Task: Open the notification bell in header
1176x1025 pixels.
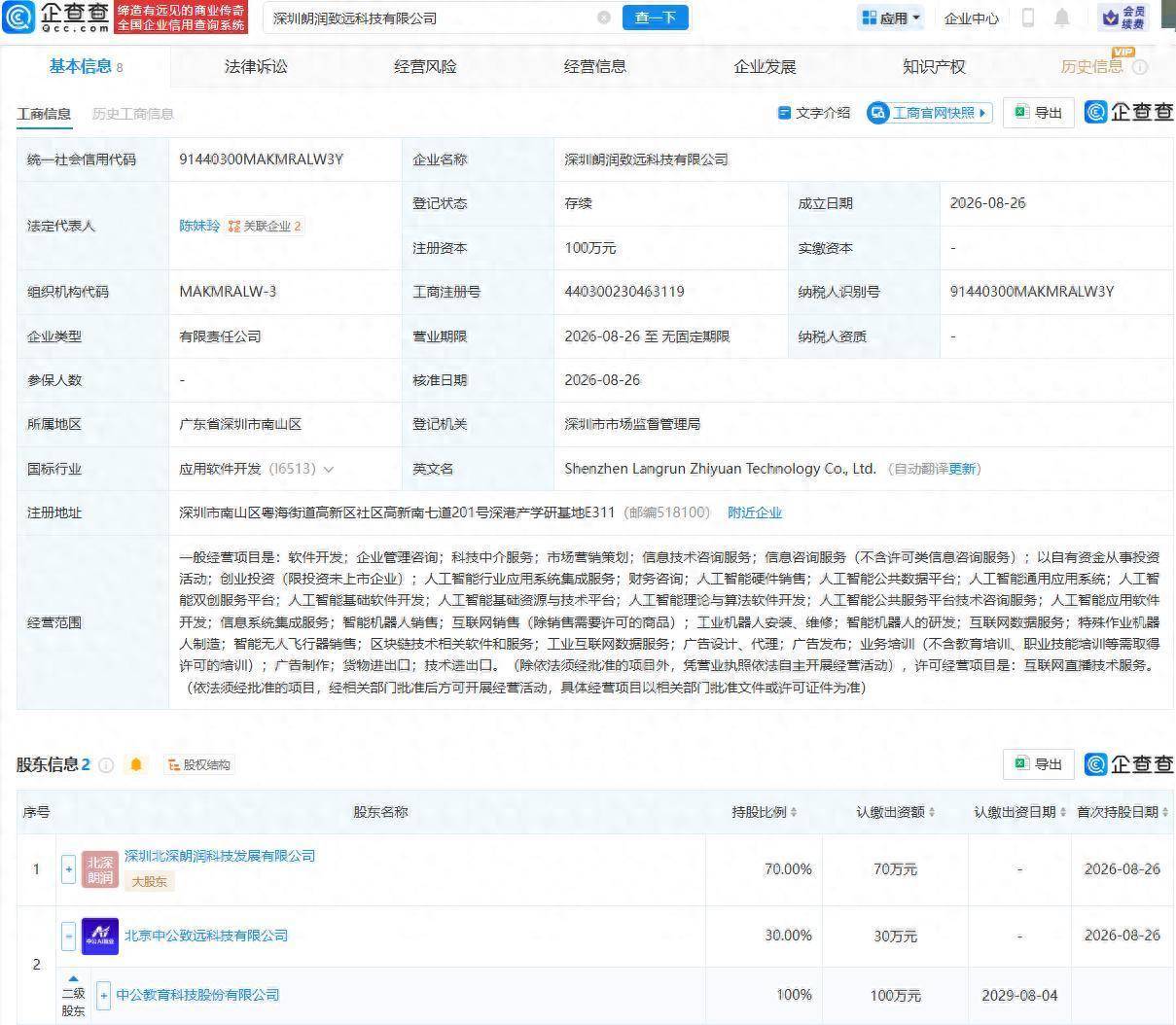Action: point(1062,18)
